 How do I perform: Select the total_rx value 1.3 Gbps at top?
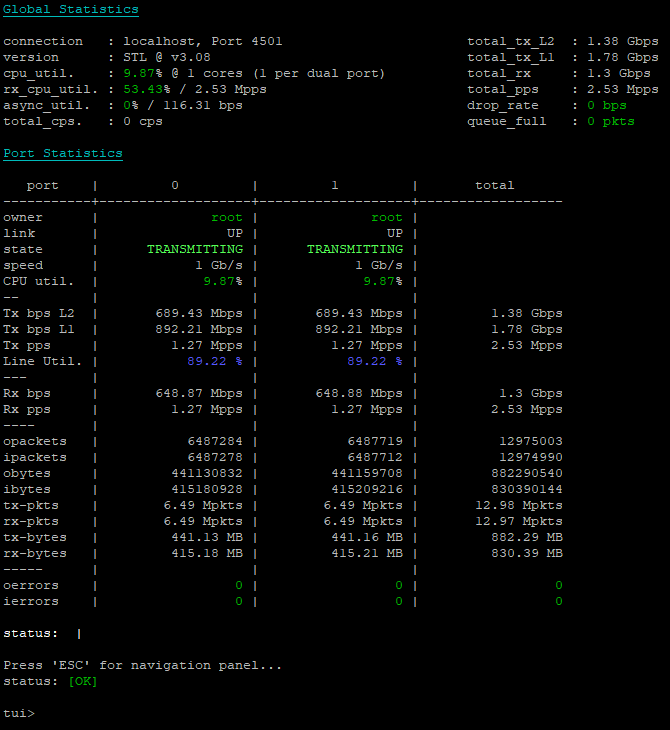tap(618, 74)
